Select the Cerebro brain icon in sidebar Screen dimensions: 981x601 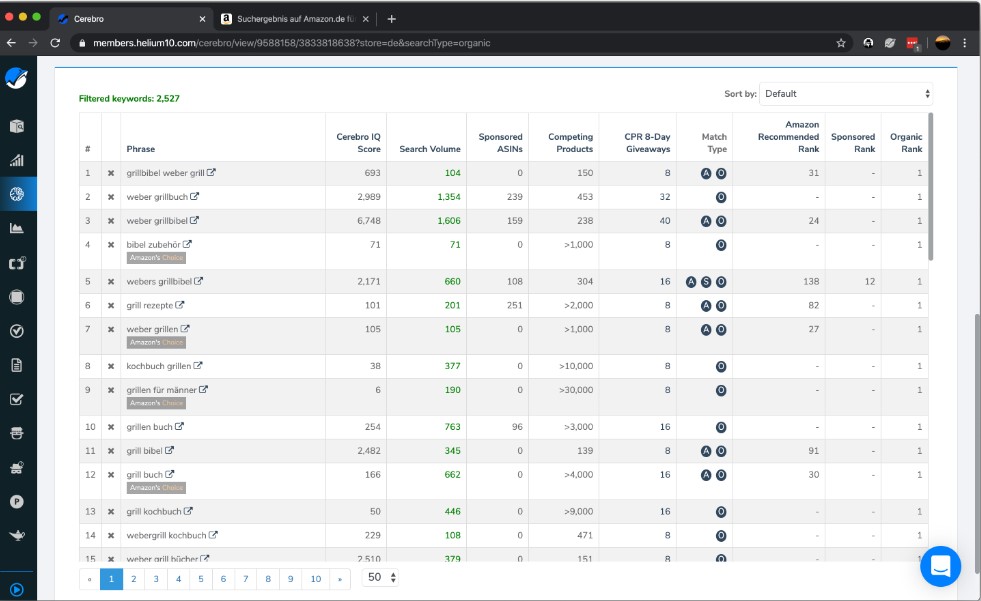click(x=17, y=194)
